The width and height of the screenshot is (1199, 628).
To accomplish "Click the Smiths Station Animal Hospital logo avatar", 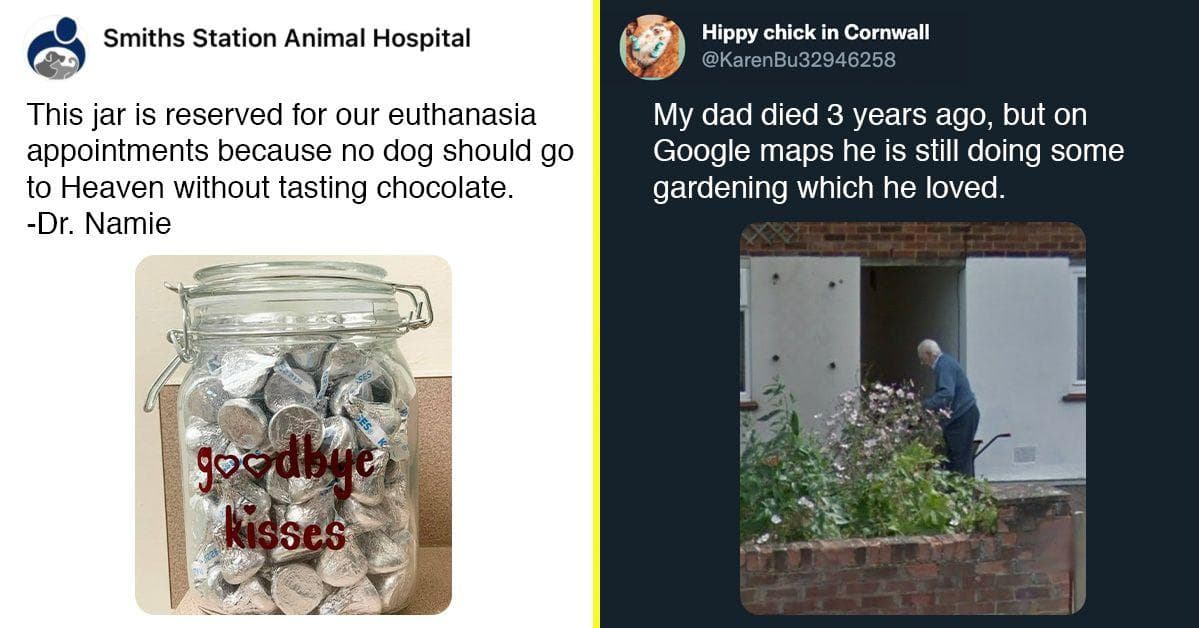I will tap(56, 46).
